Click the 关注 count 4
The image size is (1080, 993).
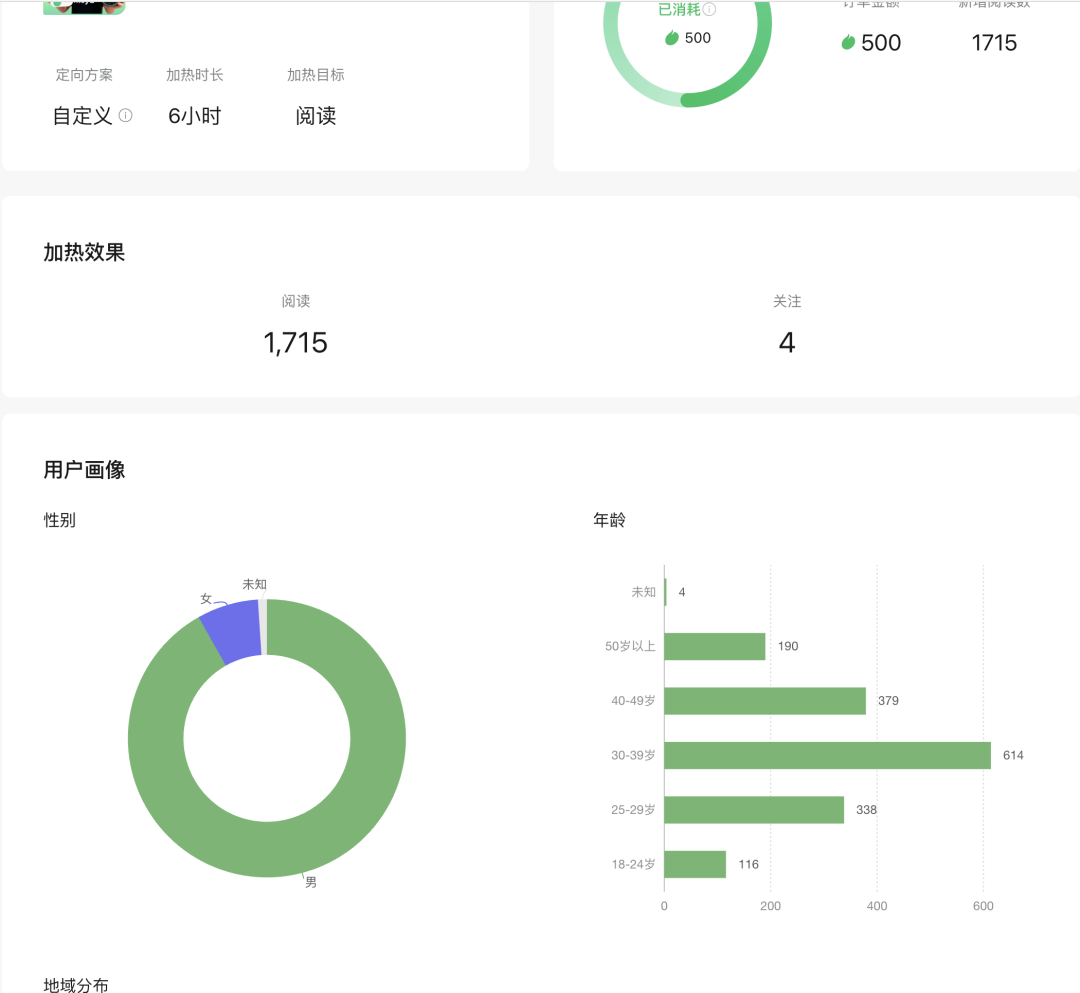(787, 343)
